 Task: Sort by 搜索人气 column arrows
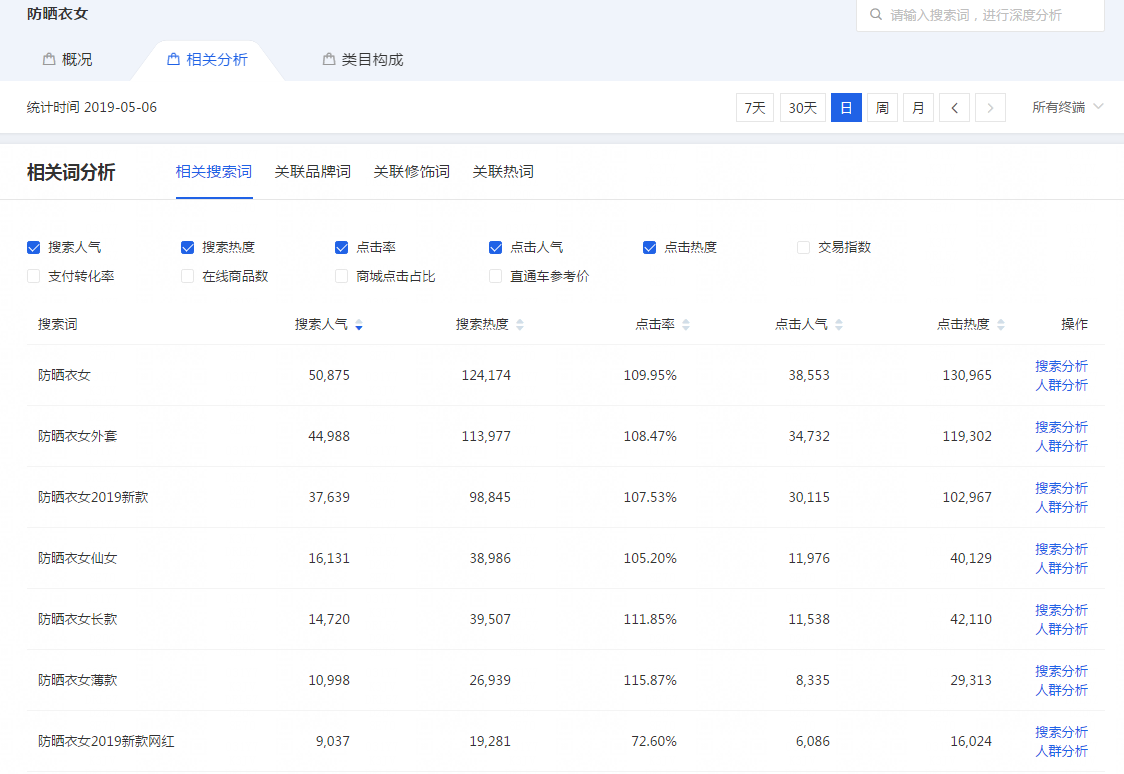(359, 325)
